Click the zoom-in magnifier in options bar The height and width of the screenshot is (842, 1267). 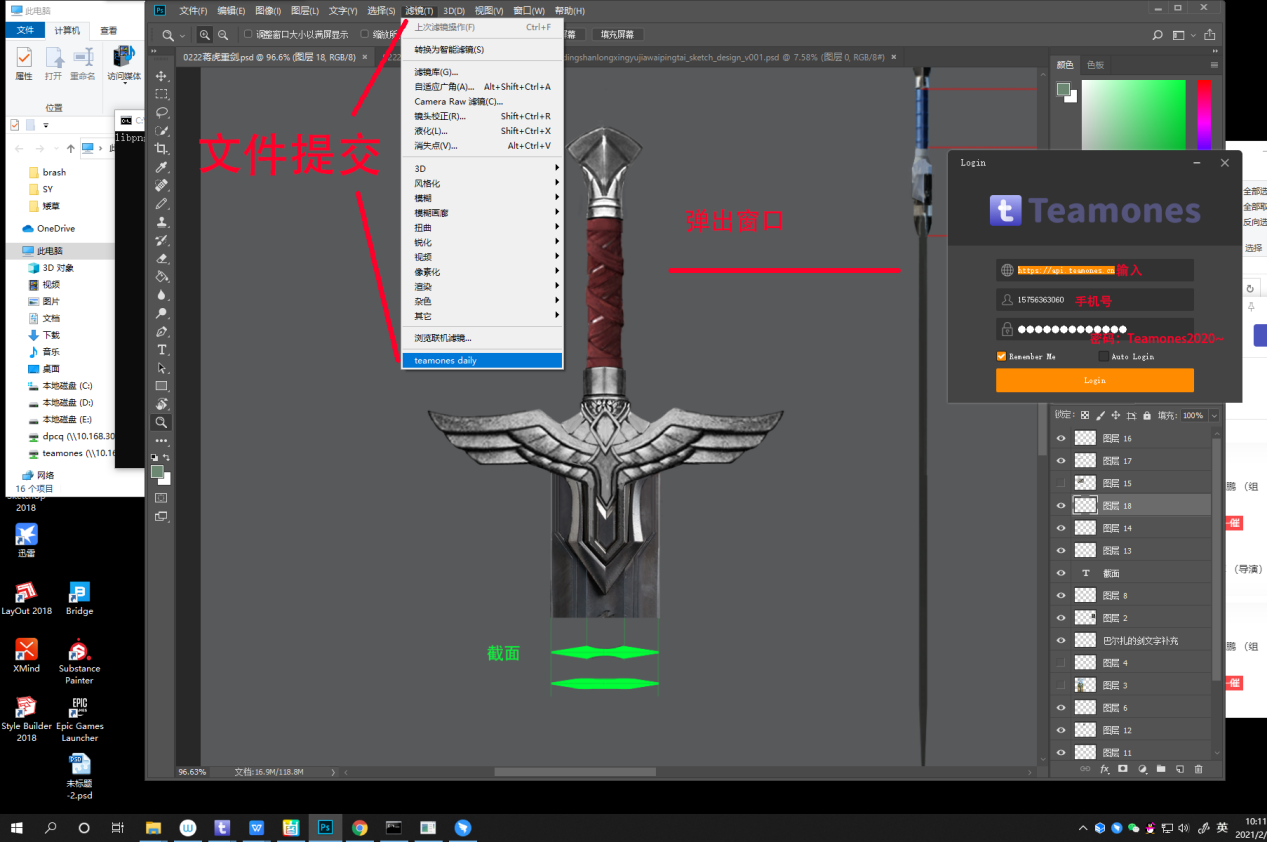[205, 35]
